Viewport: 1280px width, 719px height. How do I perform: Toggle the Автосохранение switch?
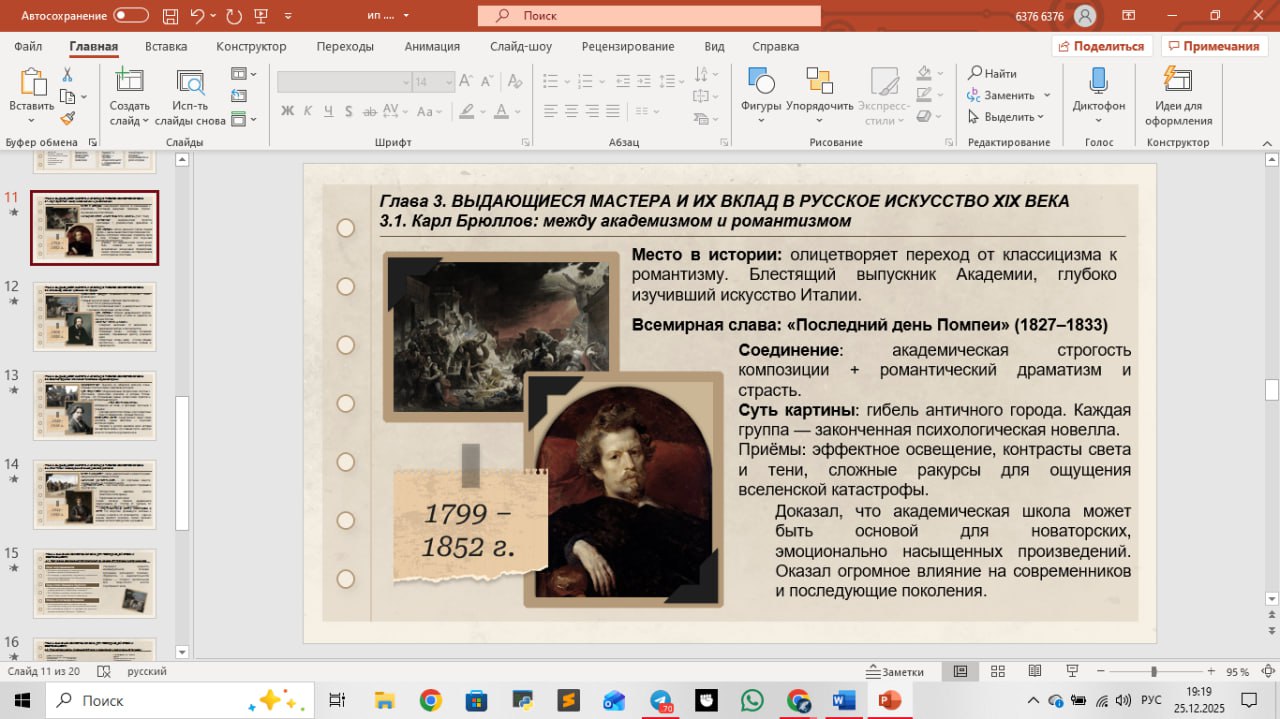[131, 15]
